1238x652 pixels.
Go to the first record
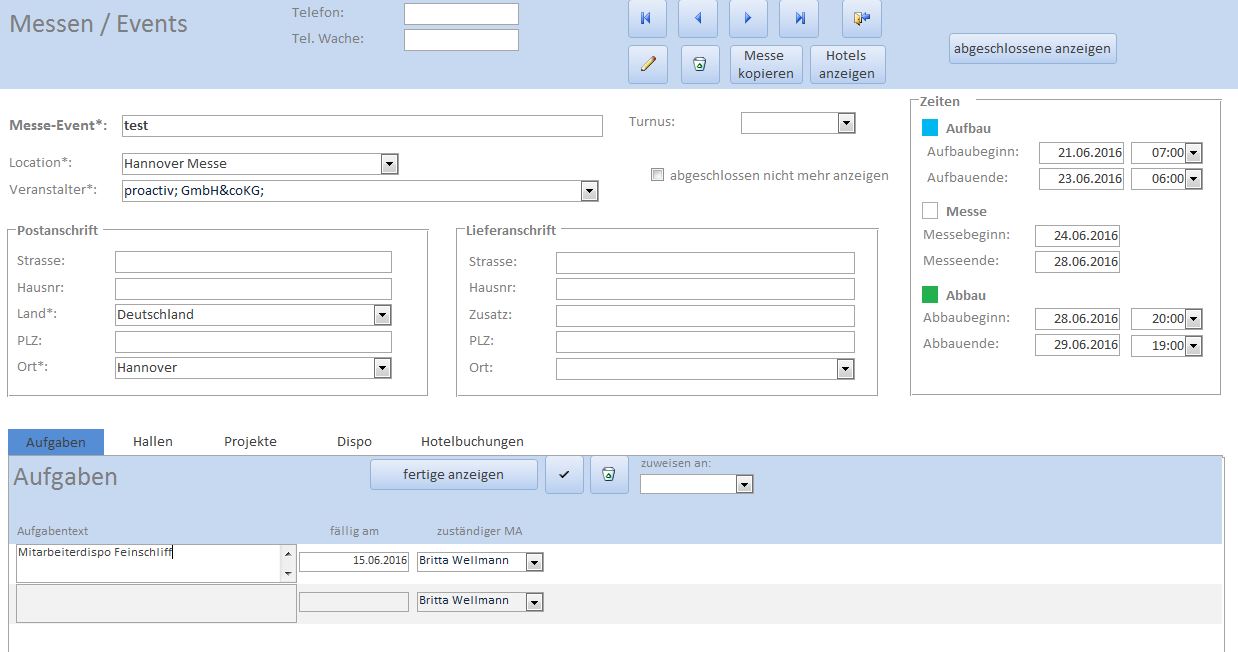(x=647, y=19)
